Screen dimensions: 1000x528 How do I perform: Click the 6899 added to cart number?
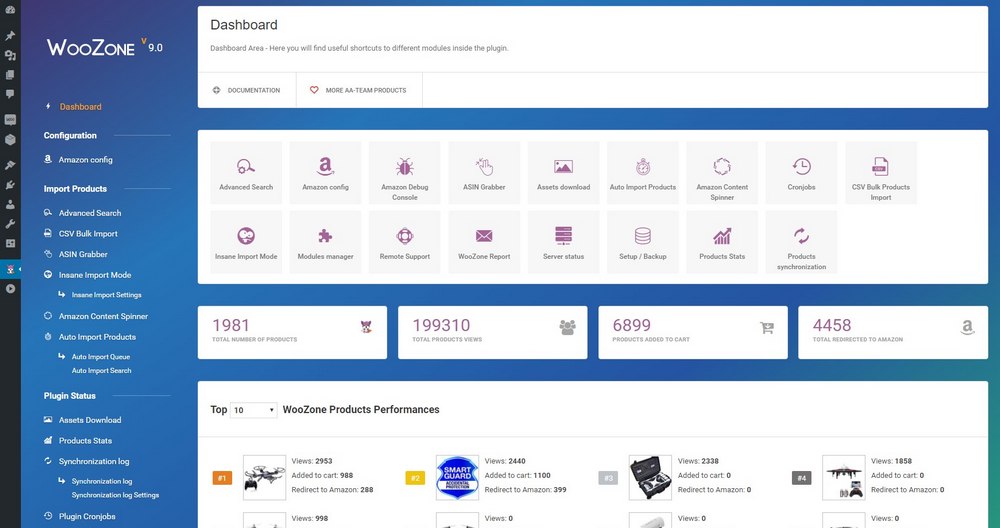tap(631, 325)
